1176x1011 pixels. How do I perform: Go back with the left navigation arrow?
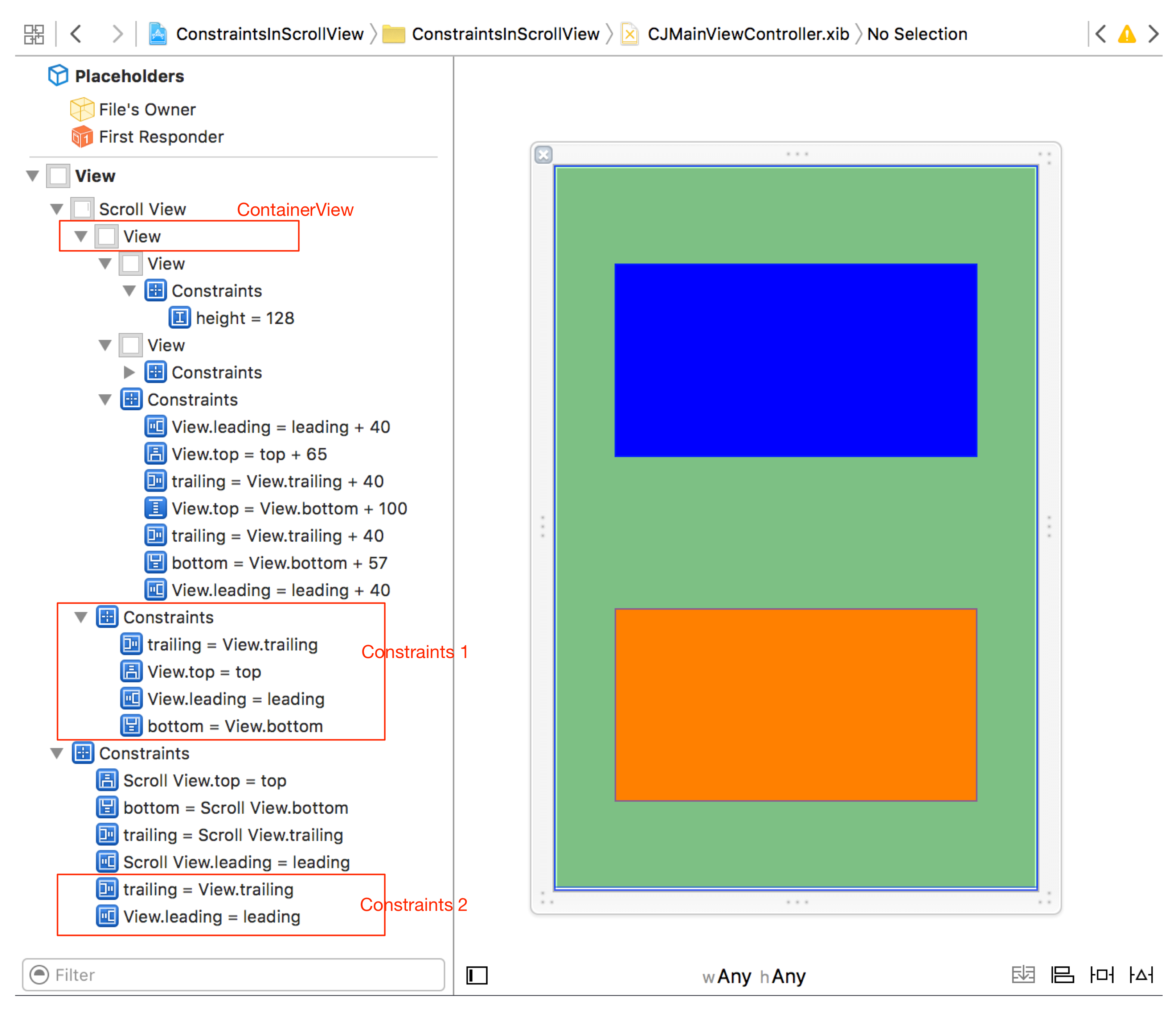click(77, 34)
